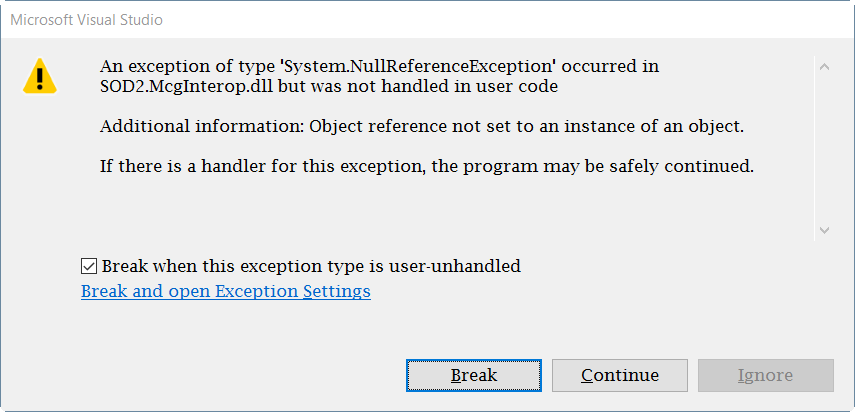The image size is (855, 412).
Task: Click the message scrollbar track between arrows
Action: coord(824,149)
